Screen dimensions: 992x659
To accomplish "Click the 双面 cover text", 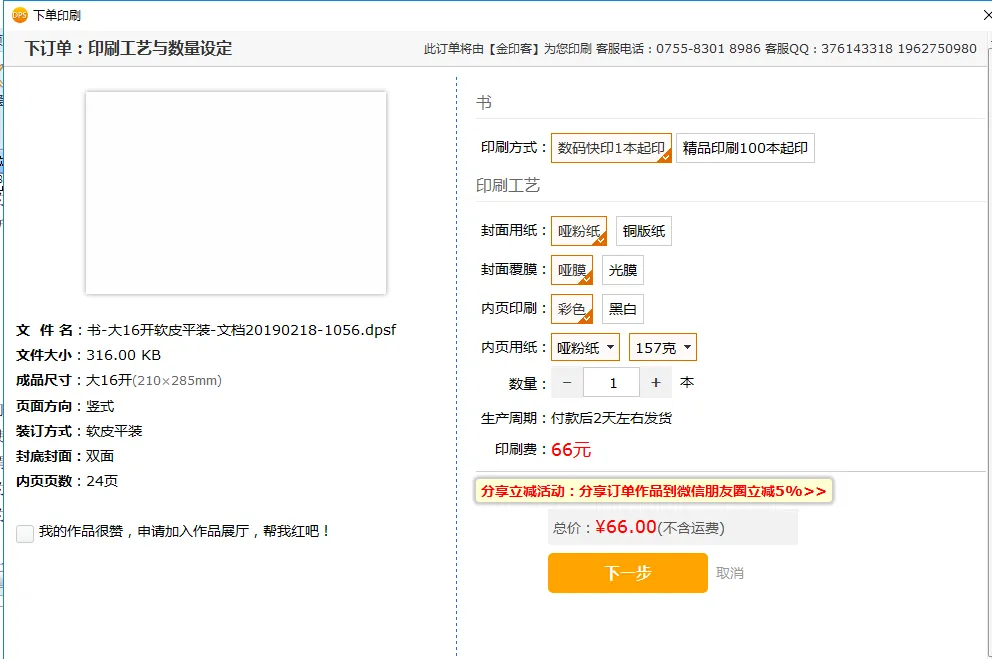I will pyautogui.click(x=100, y=456).
